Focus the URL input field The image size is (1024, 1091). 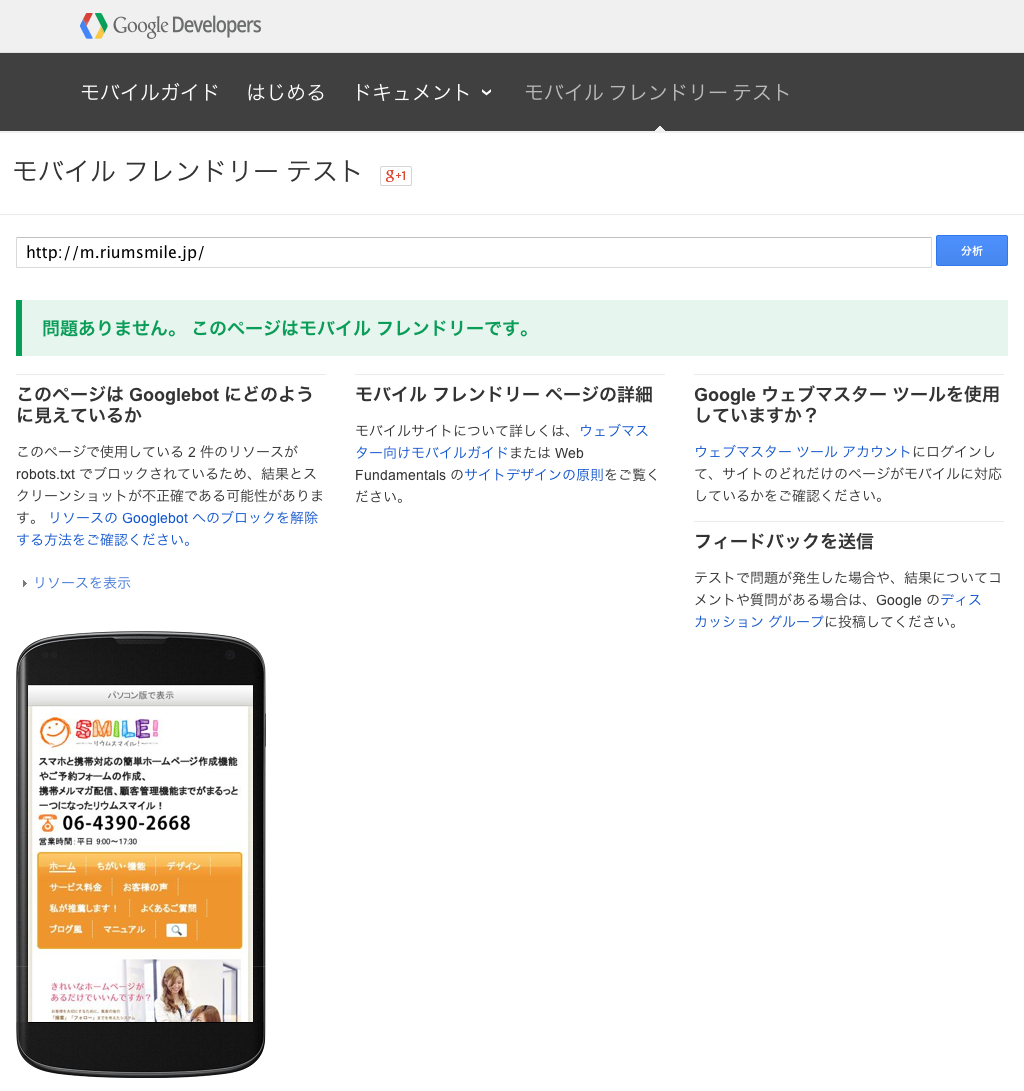474,252
